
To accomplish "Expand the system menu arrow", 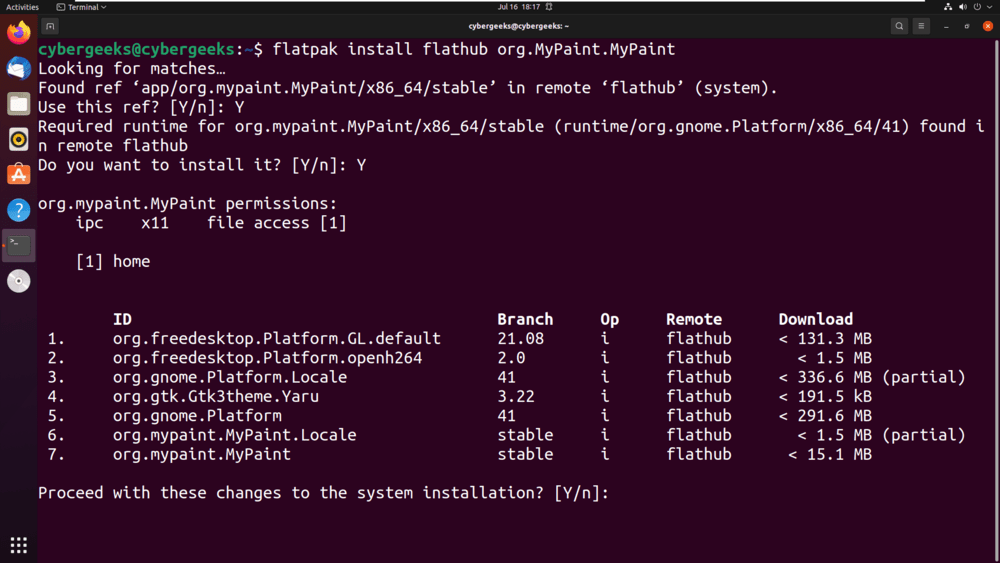I will [989, 7].
